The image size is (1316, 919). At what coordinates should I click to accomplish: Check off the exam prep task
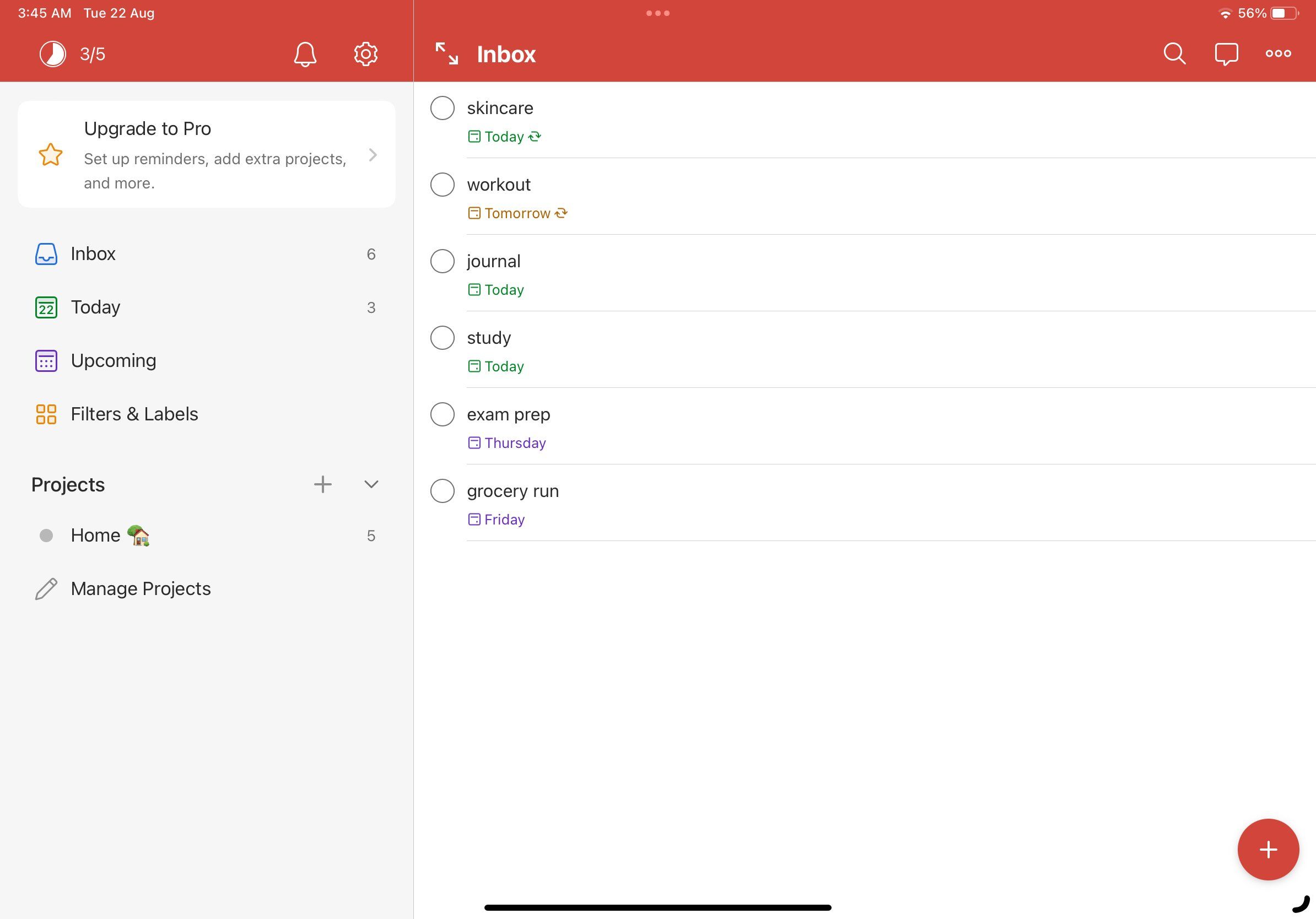point(442,414)
